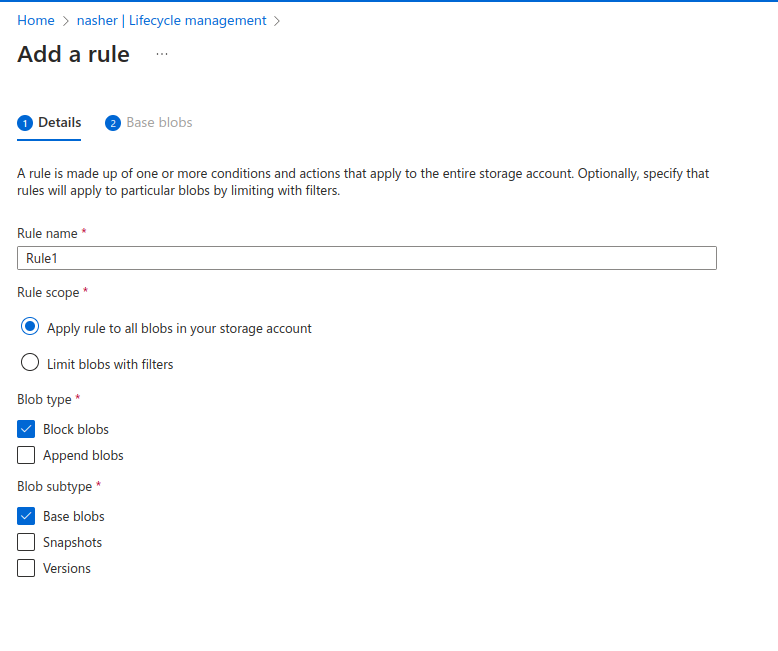This screenshot has height=651, width=778.
Task: Open the Base blobs step tab
Action: tap(158, 122)
